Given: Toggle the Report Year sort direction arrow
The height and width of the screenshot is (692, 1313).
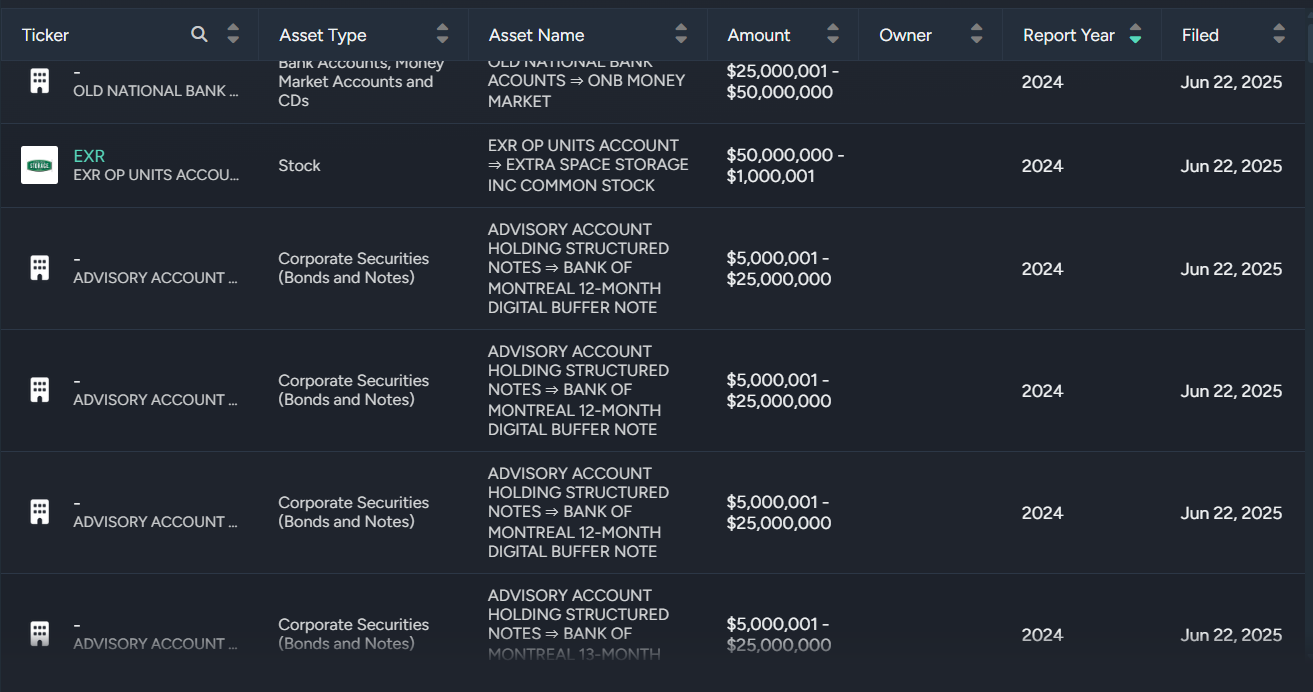Looking at the screenshot, I should pyautogui.click(x=1135, y=35).
